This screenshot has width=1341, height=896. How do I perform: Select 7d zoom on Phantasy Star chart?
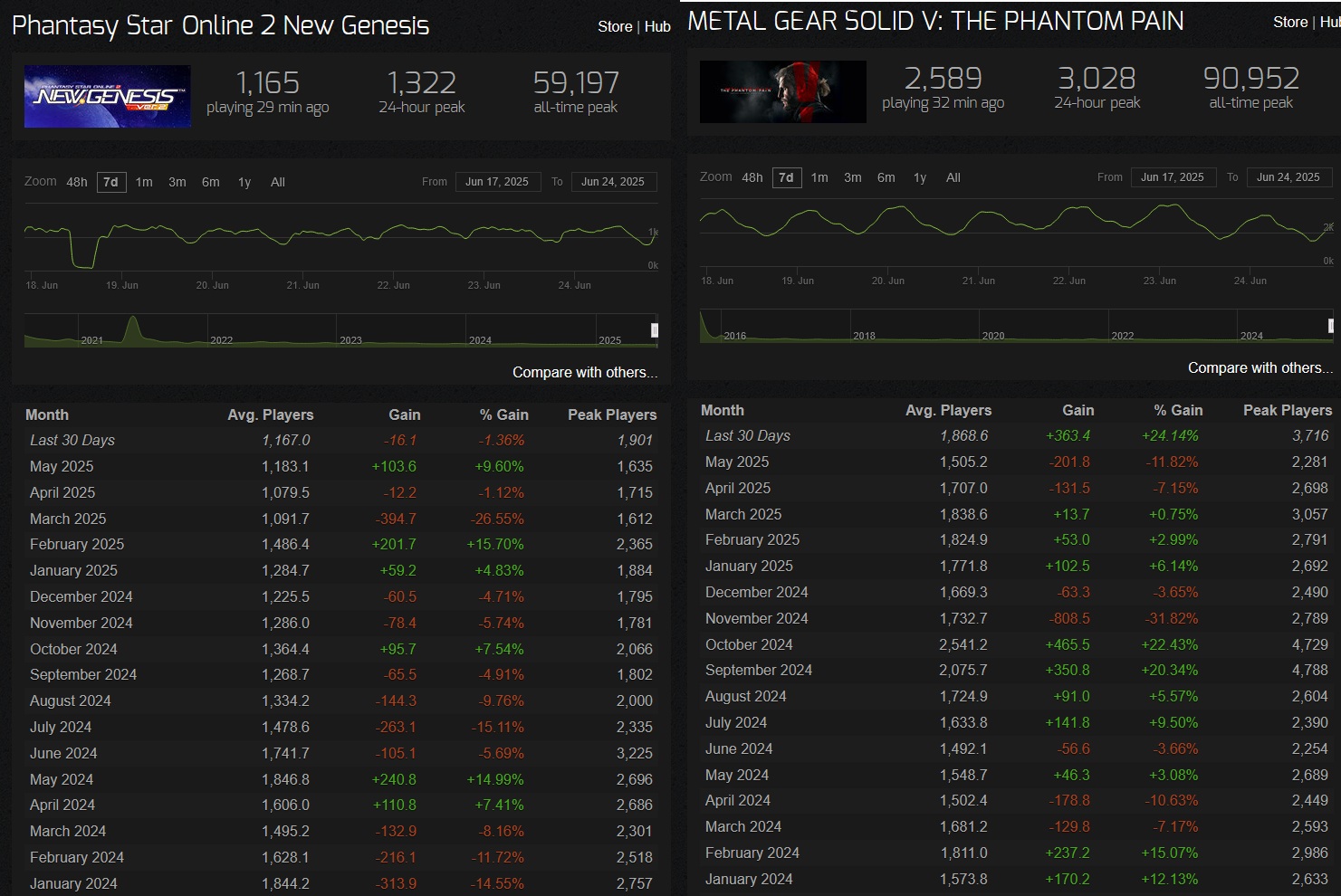pos(110,182)
